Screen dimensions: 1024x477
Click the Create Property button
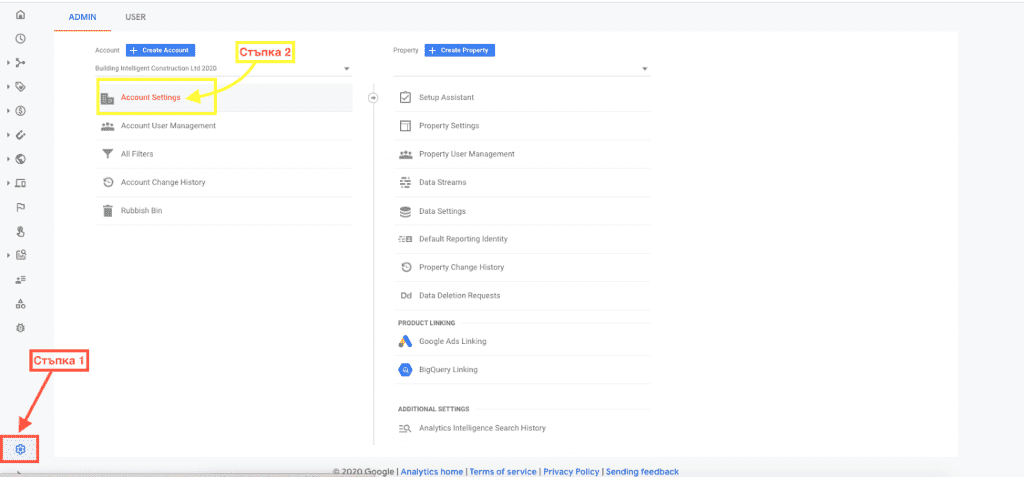460,50
